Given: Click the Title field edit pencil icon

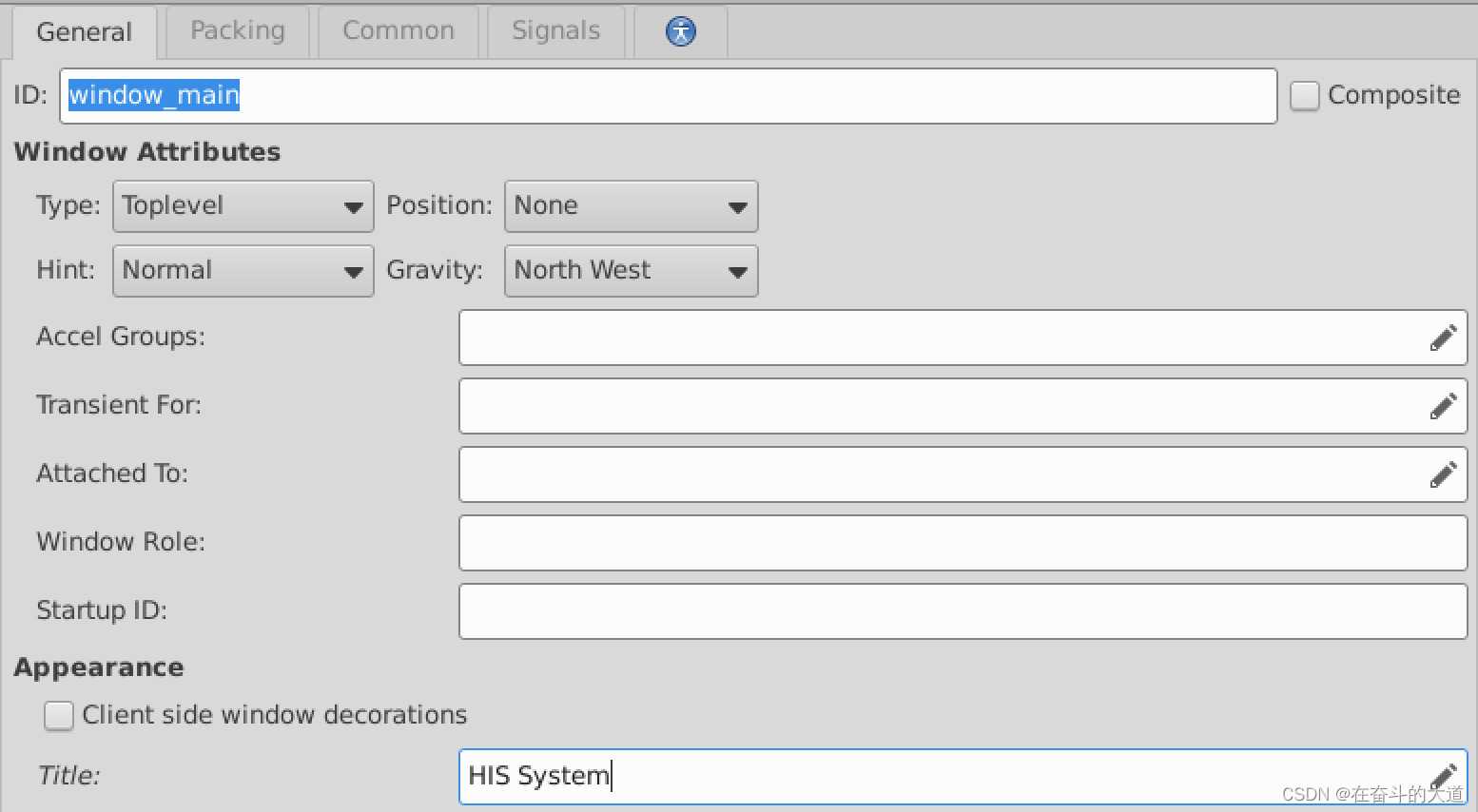Looking at the screenshot, I should tap(1443, 776).
